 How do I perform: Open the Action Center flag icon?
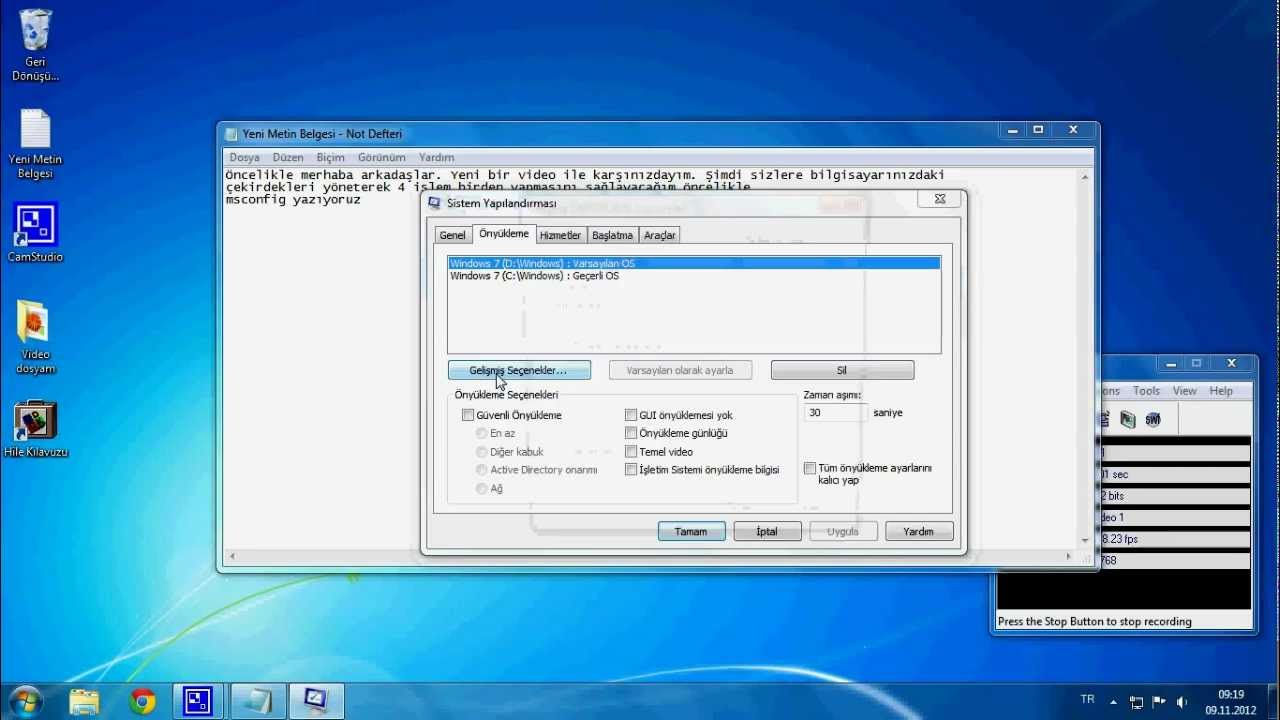[1159, 702]
